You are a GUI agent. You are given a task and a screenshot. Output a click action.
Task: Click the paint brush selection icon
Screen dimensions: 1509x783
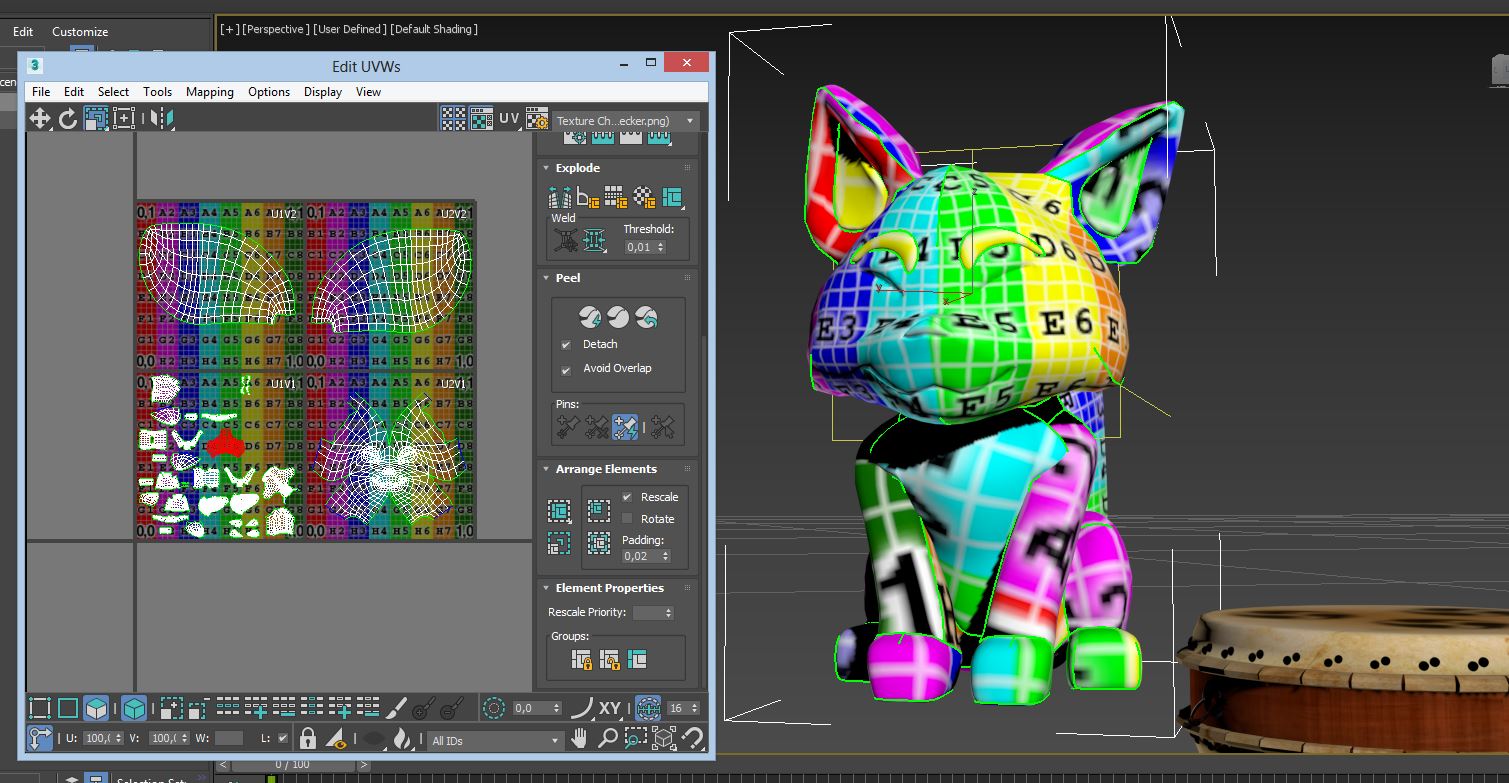(397, 708)
